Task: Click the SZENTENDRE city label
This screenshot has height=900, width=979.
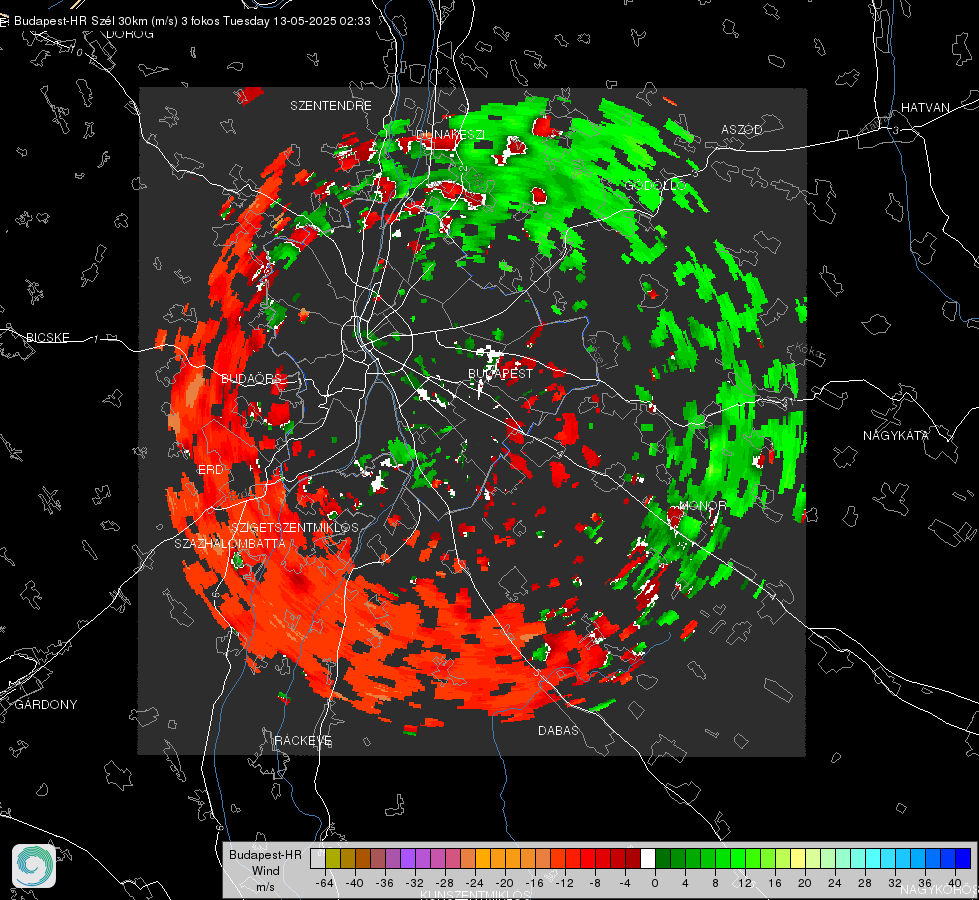Action: coord(331,106)
